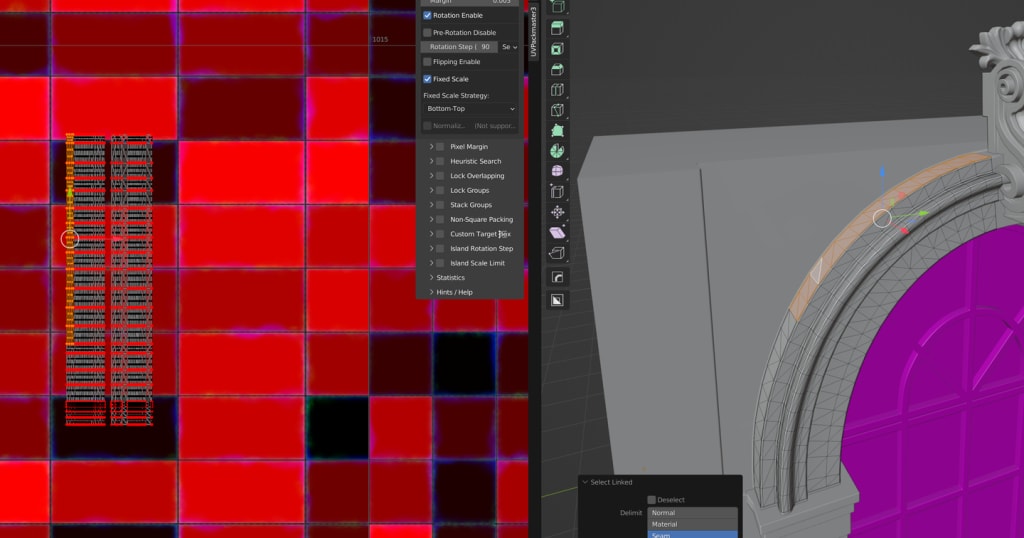
Task: Tick the Custom Target Box checkbox
Action: (440, 234)
